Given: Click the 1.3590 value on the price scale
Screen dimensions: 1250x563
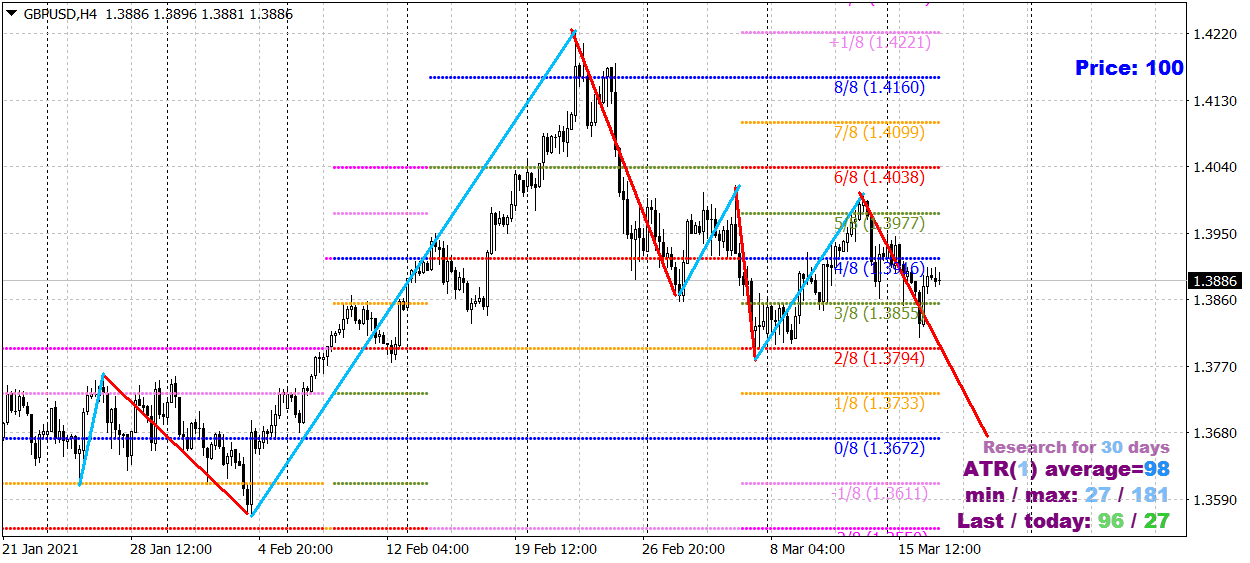Looking at the screenshot, I should [x=1213, y=499].
